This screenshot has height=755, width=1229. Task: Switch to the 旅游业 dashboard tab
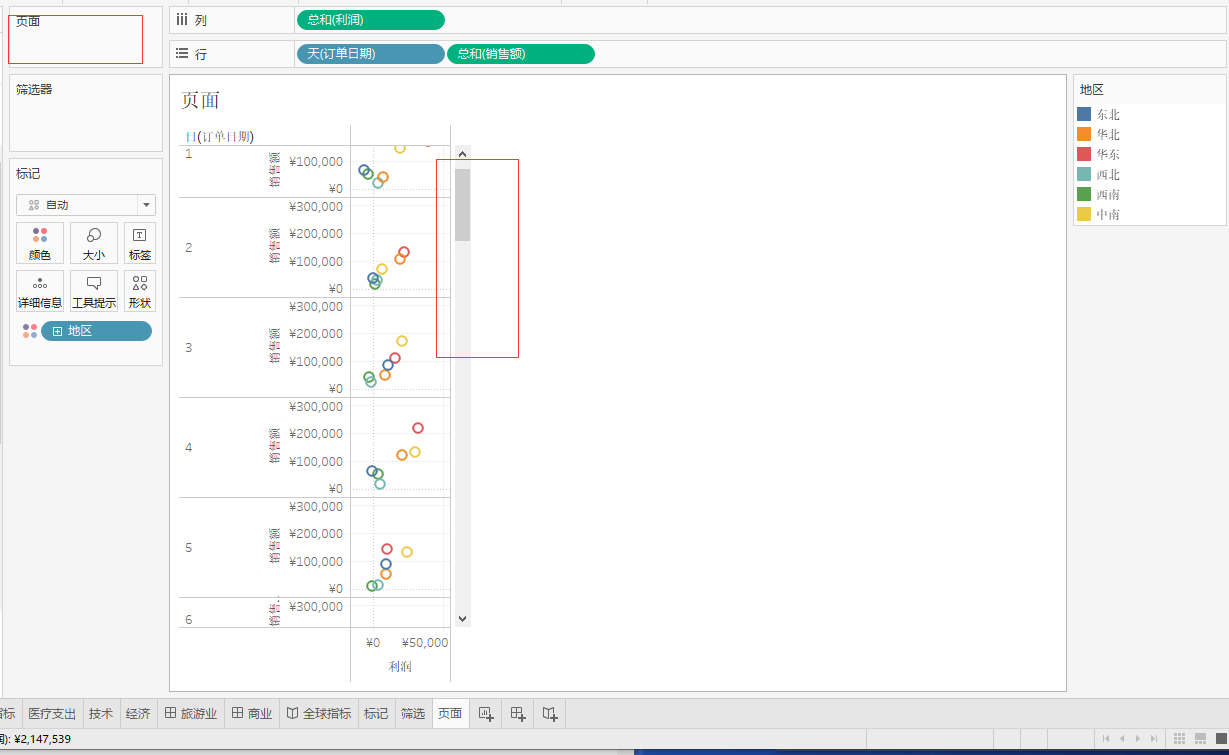(x=191, y=713)
